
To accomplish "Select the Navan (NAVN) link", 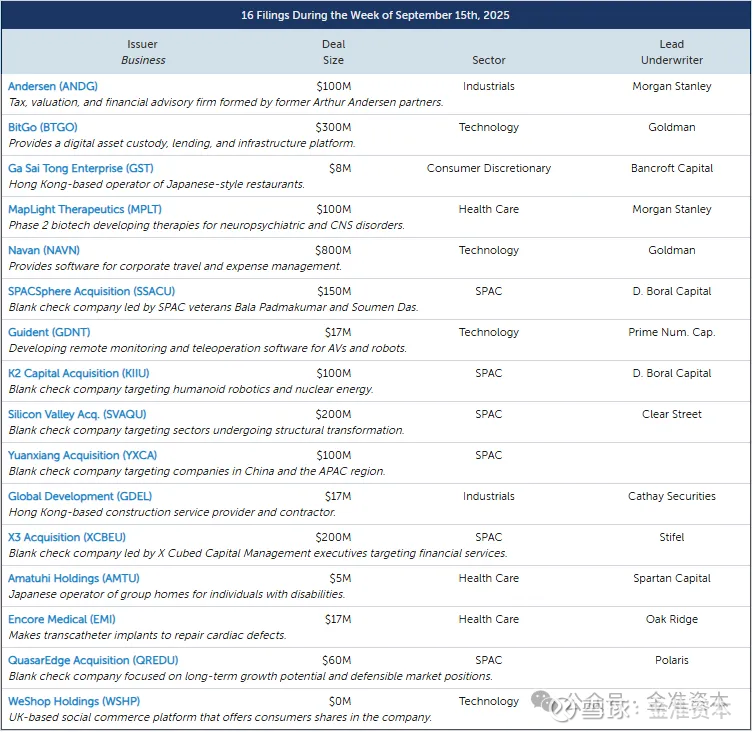I will pos(44,250).
